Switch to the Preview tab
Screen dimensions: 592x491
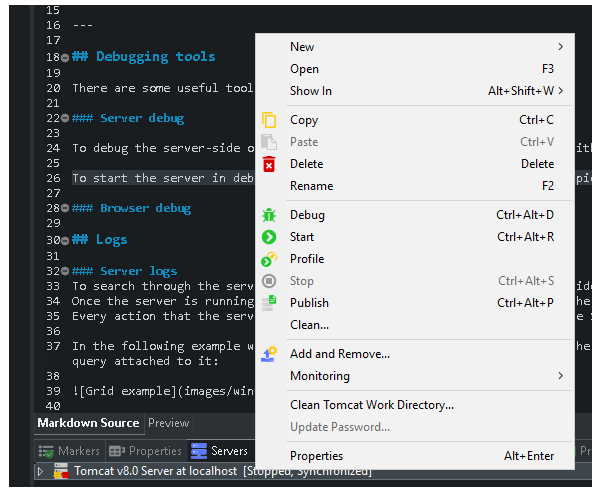pyautogui.click(x=168, y=423)
